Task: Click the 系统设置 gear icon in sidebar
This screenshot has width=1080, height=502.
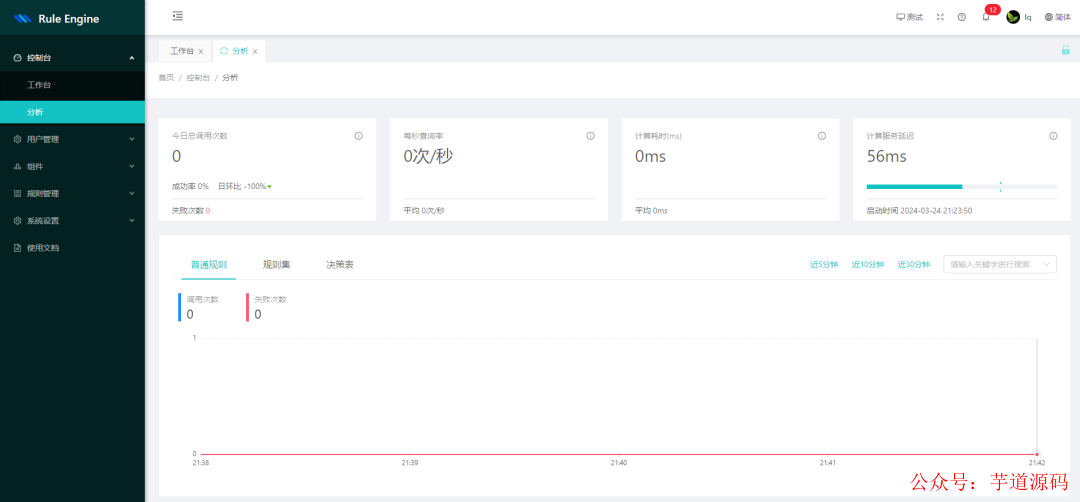Action: [18, 221]
